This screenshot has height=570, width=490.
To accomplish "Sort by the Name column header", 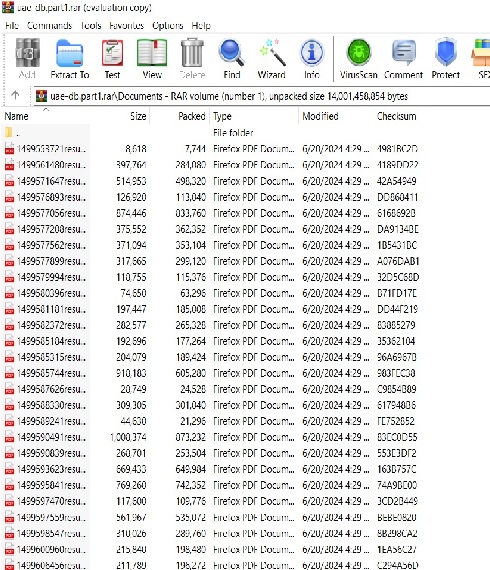I will click(x=16, y=116).
